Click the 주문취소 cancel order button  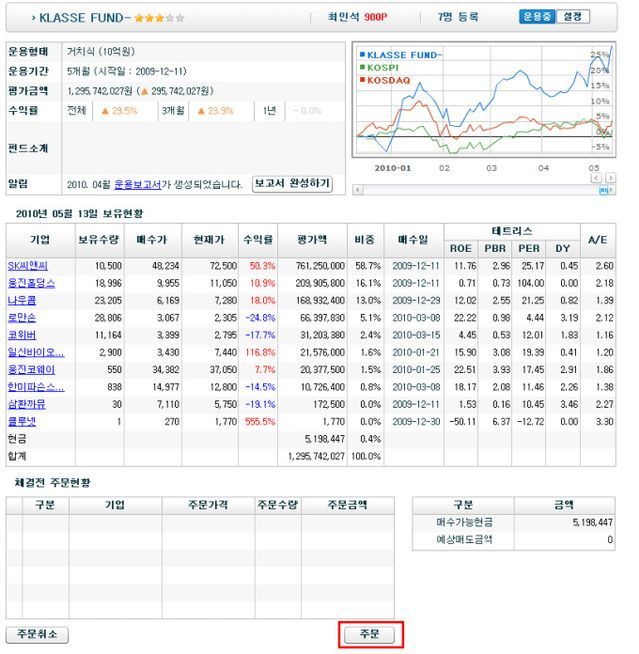pos(37,634)
